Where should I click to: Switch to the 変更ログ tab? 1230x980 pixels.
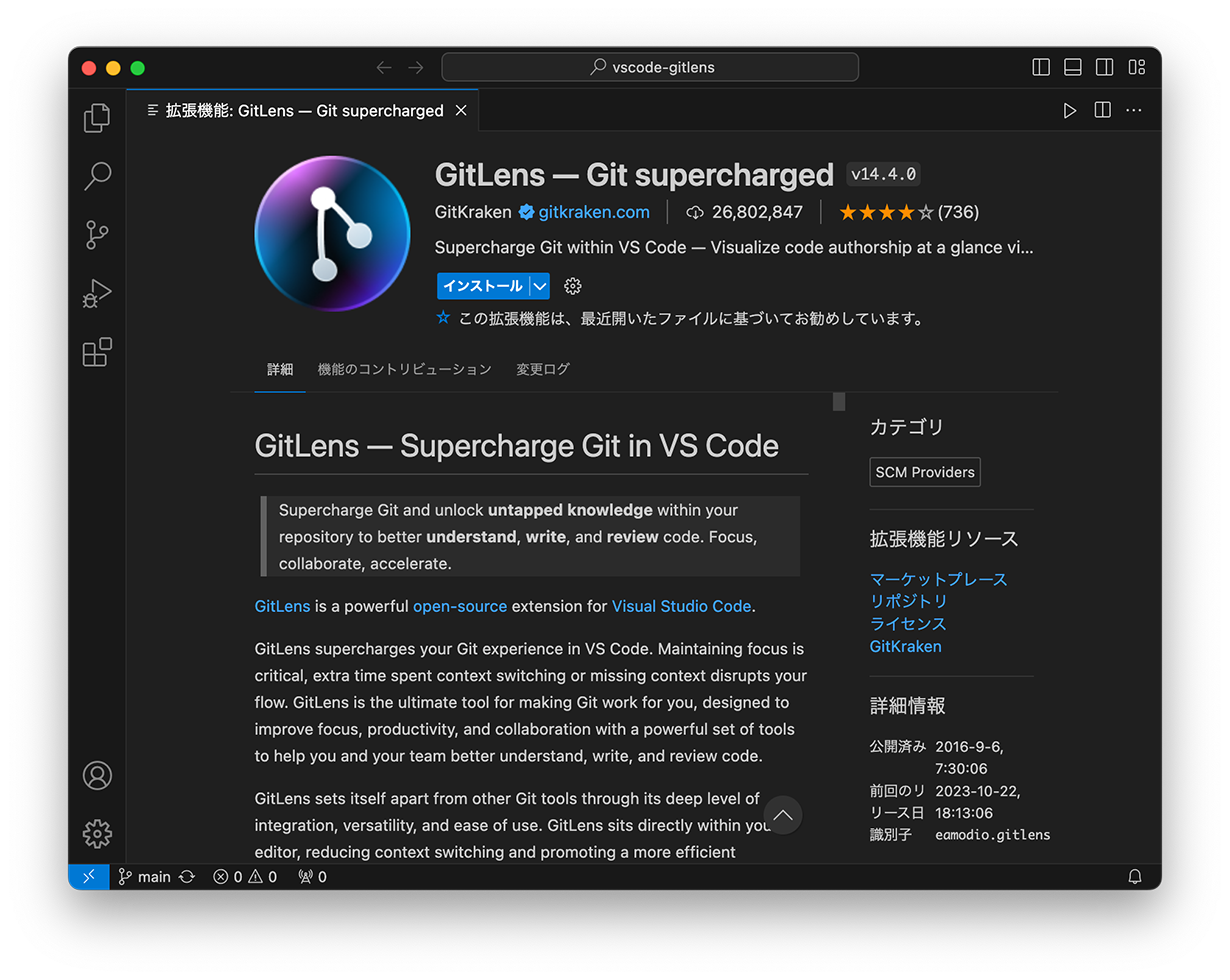542,369
